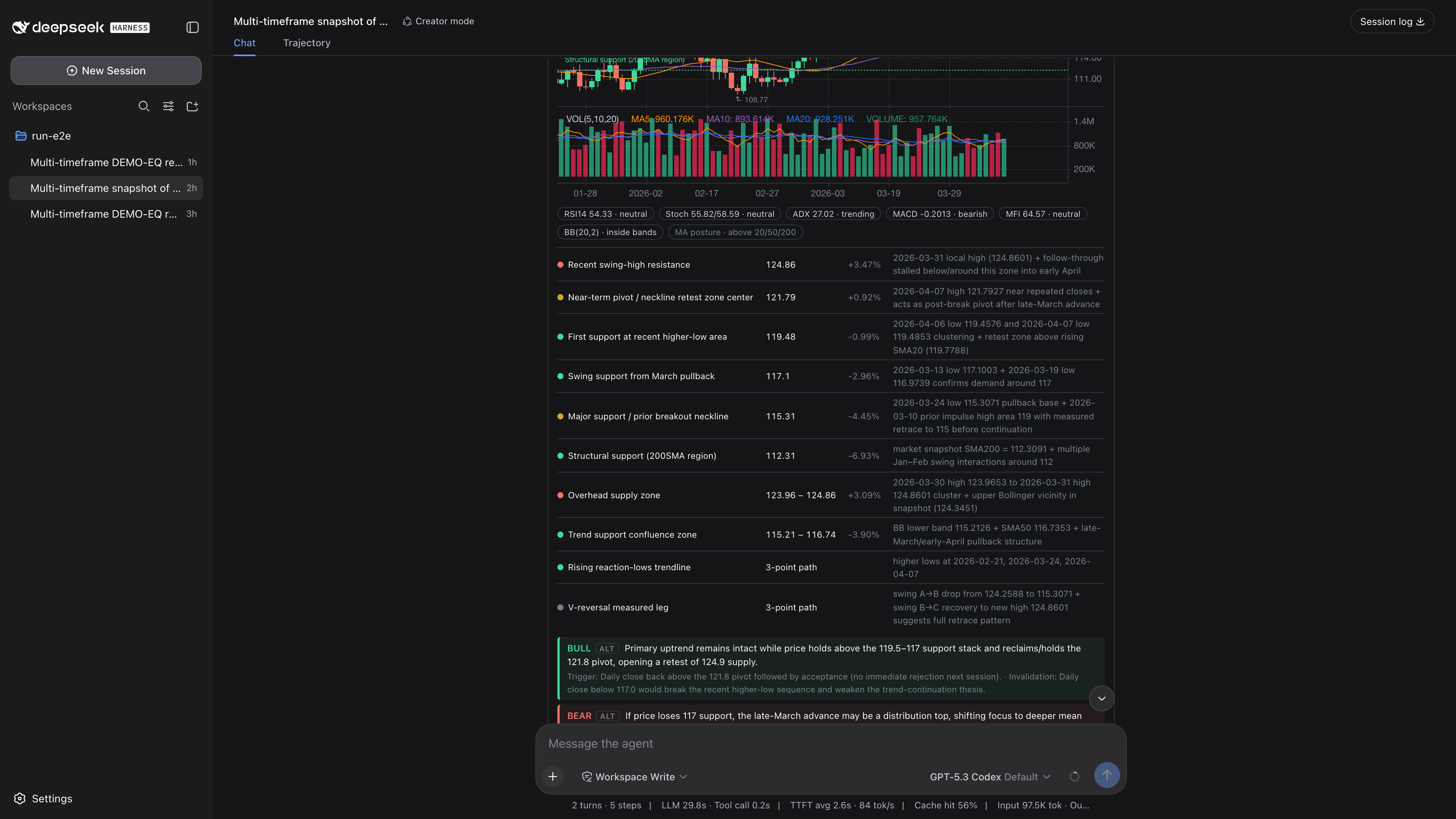Collapse the sidebar panel icon
Image resolution: width=1456 pixels, height=819 pixels.
click(x=192, y=27)
